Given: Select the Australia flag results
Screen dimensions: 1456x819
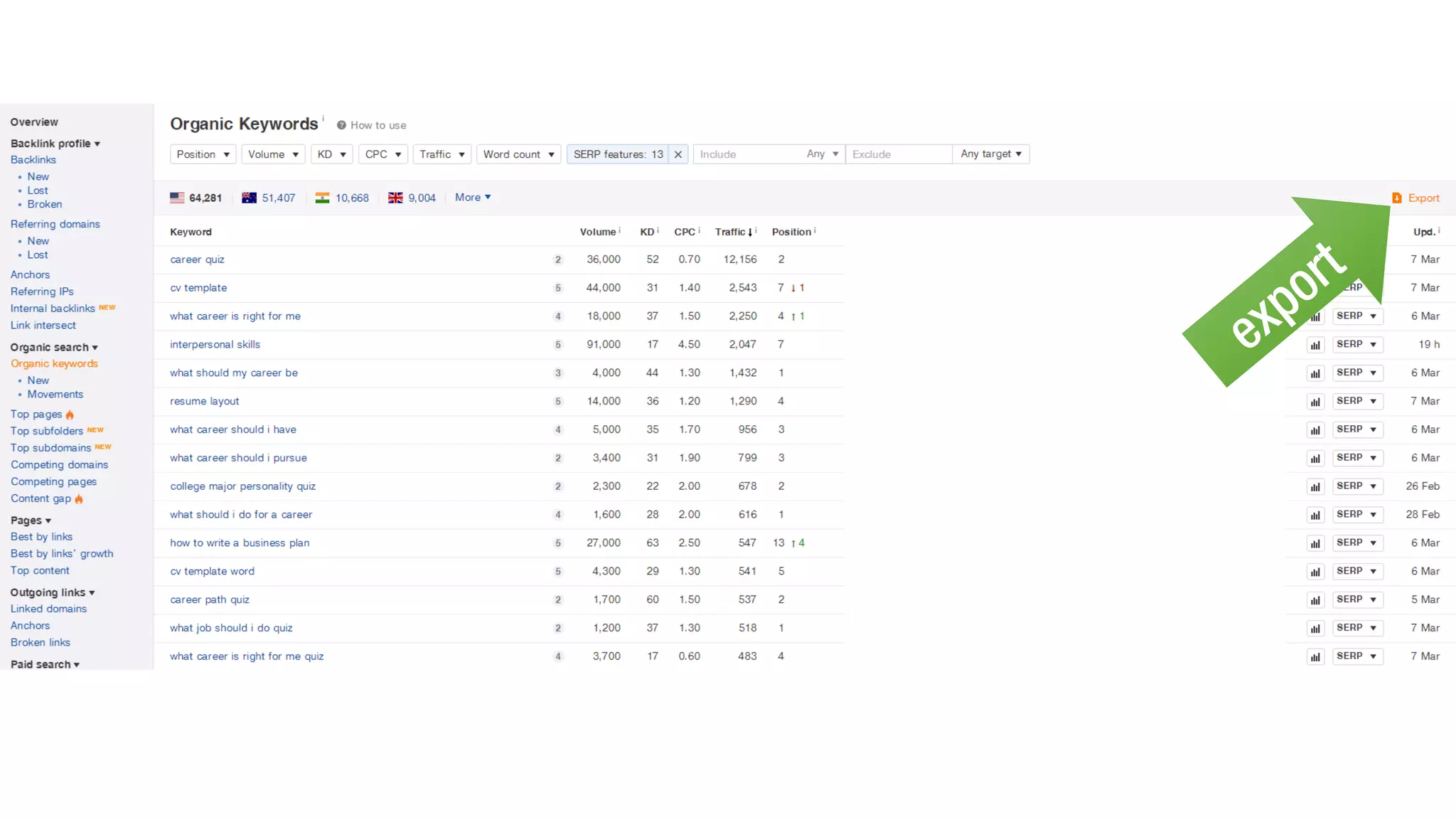Looking at the screenshot, I should (x=249, y=198).
